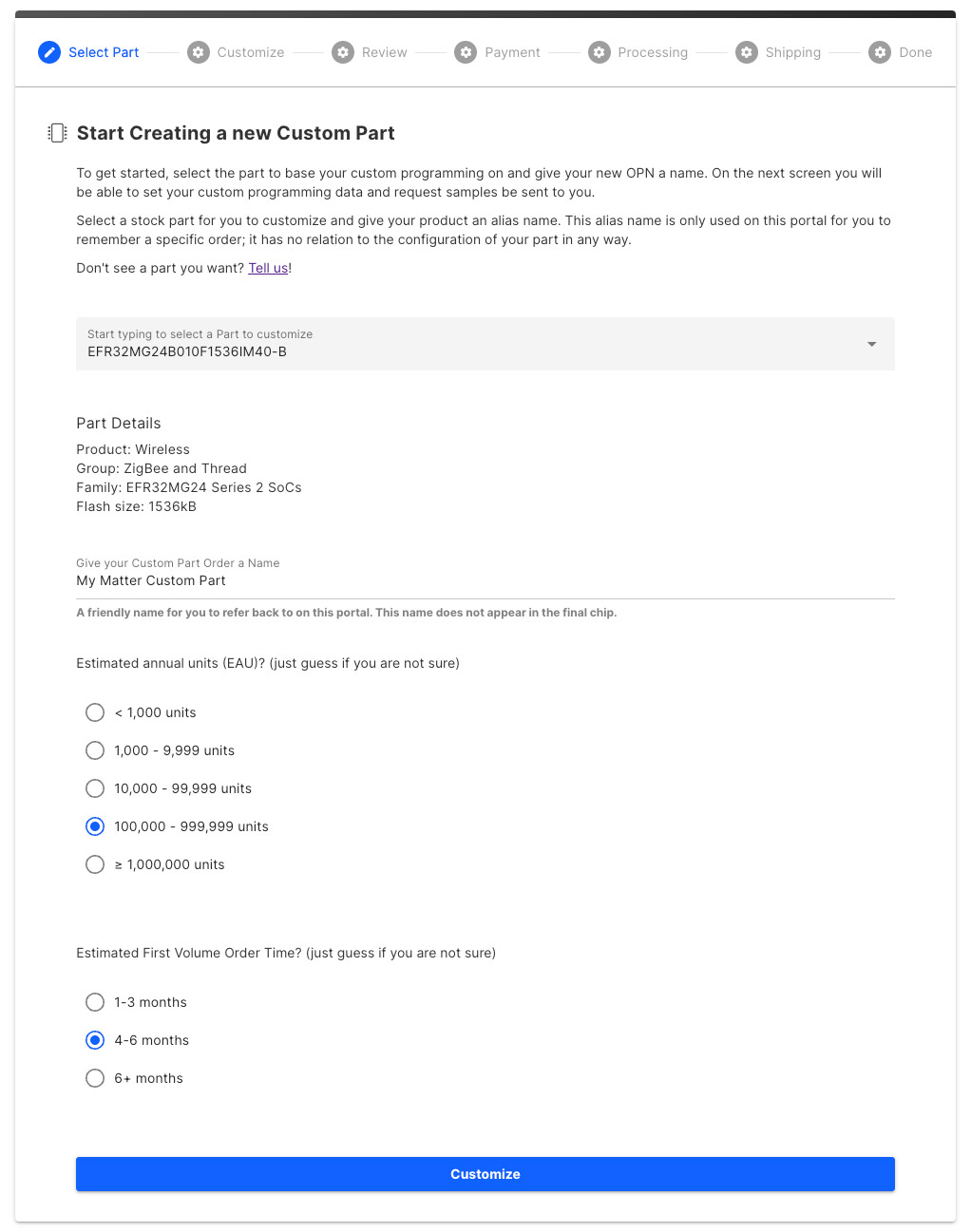Go to the Review step label
Screen dimensions: 971x1232
click(385, 52)
